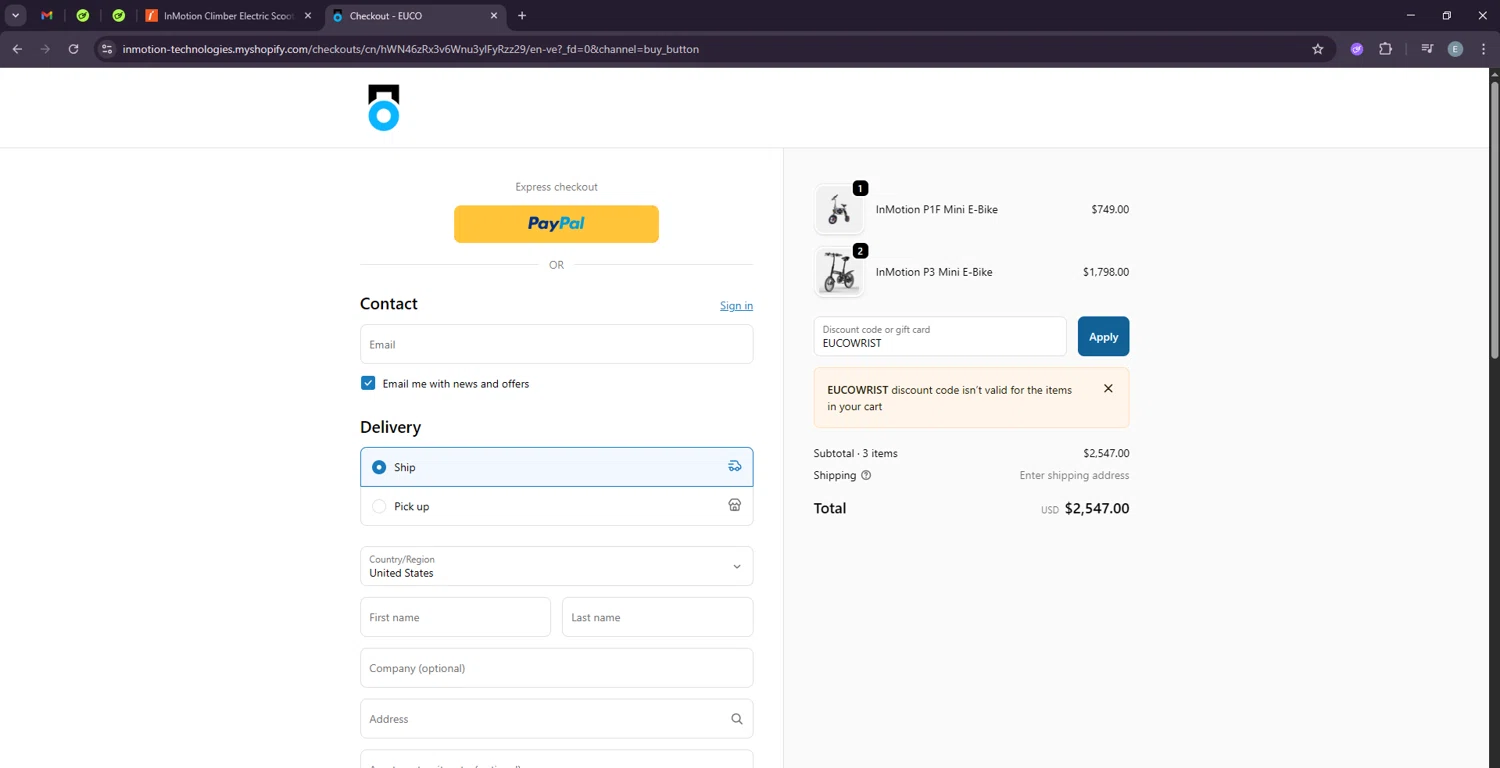Viewport: 1500px width, 768px height.
Task: Open the browser extensions puzzle icon
Action: [1385, 49]
